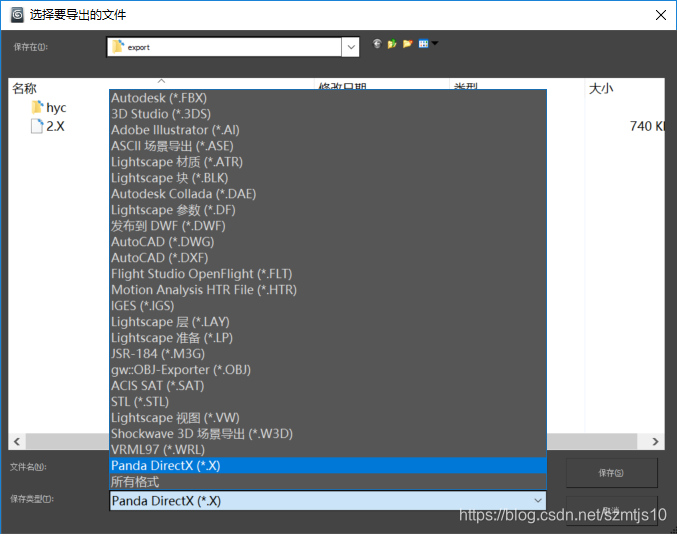This screenshot has width=677, height=534.
Task: Click the up one level folder icon
Action: (392, 44)
